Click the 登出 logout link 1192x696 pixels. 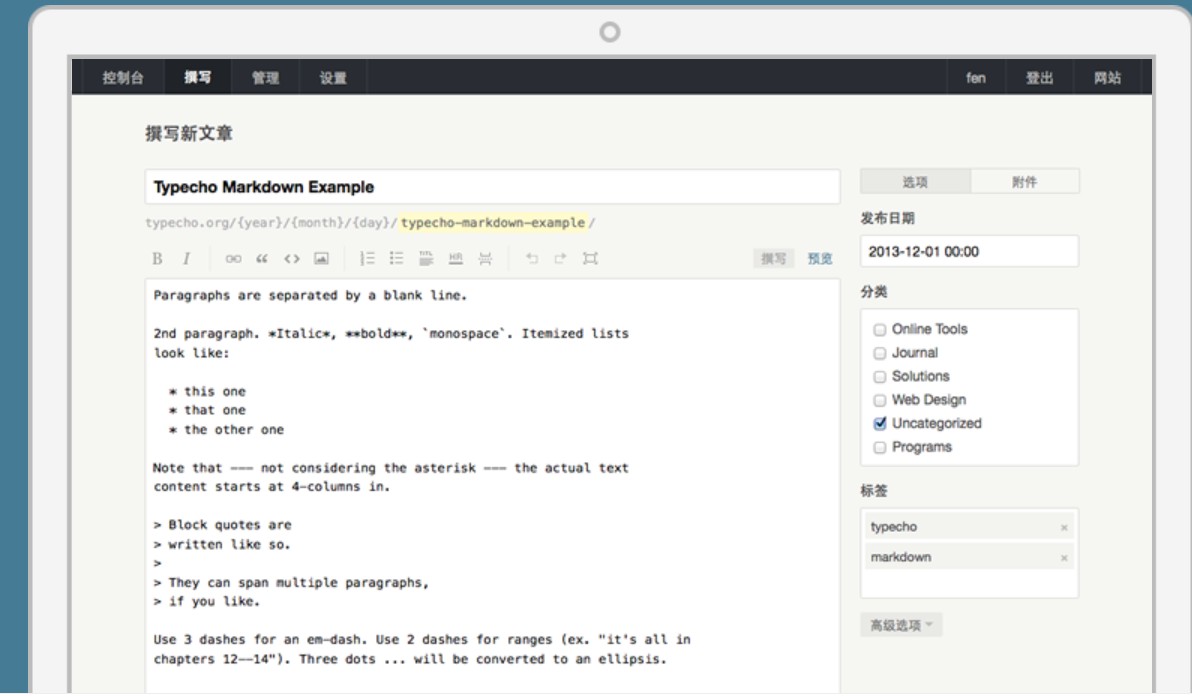tap(1039, 78)
